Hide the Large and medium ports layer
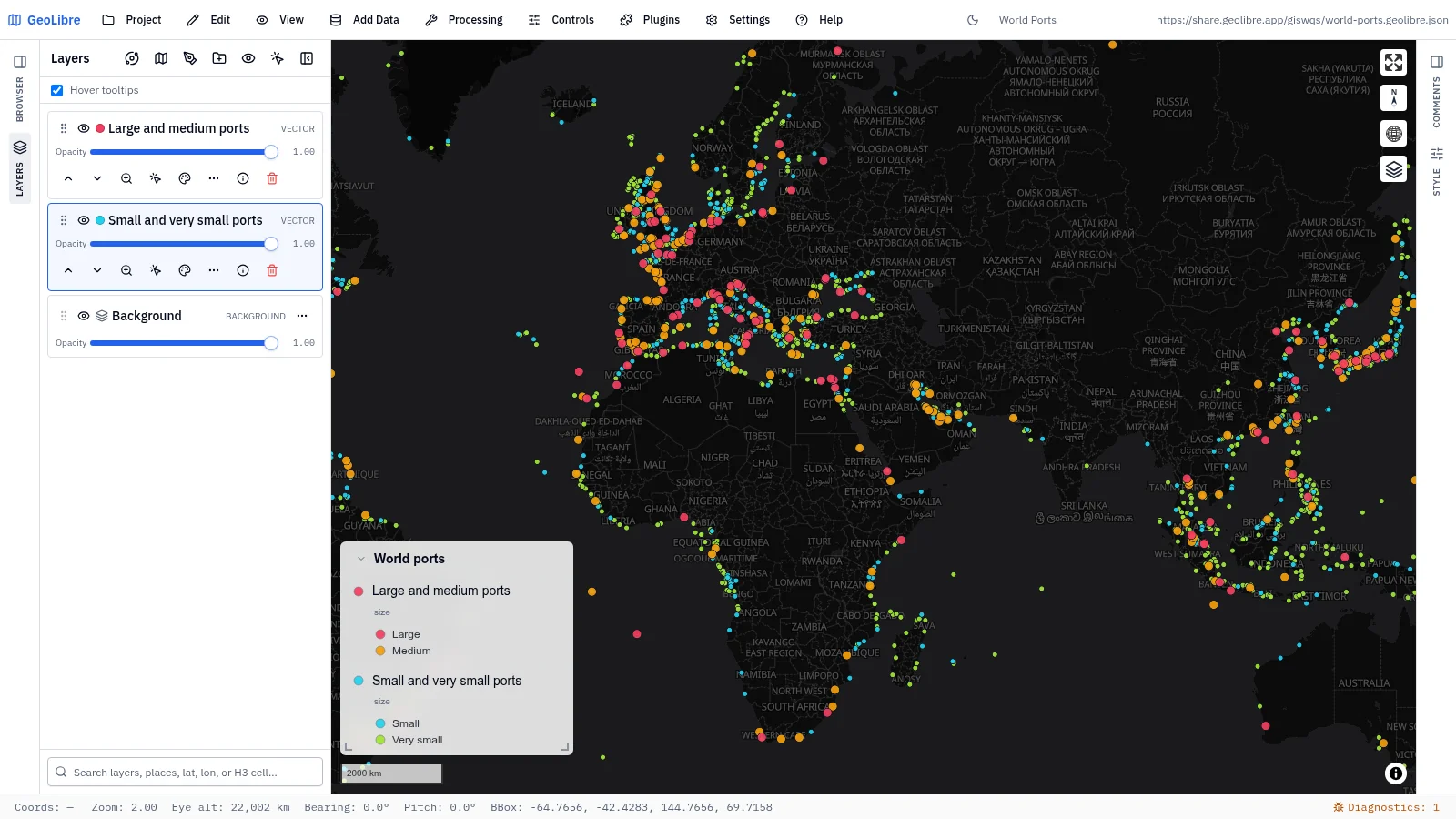Screen dimensions: 1456x819 (x=84, y=128)
